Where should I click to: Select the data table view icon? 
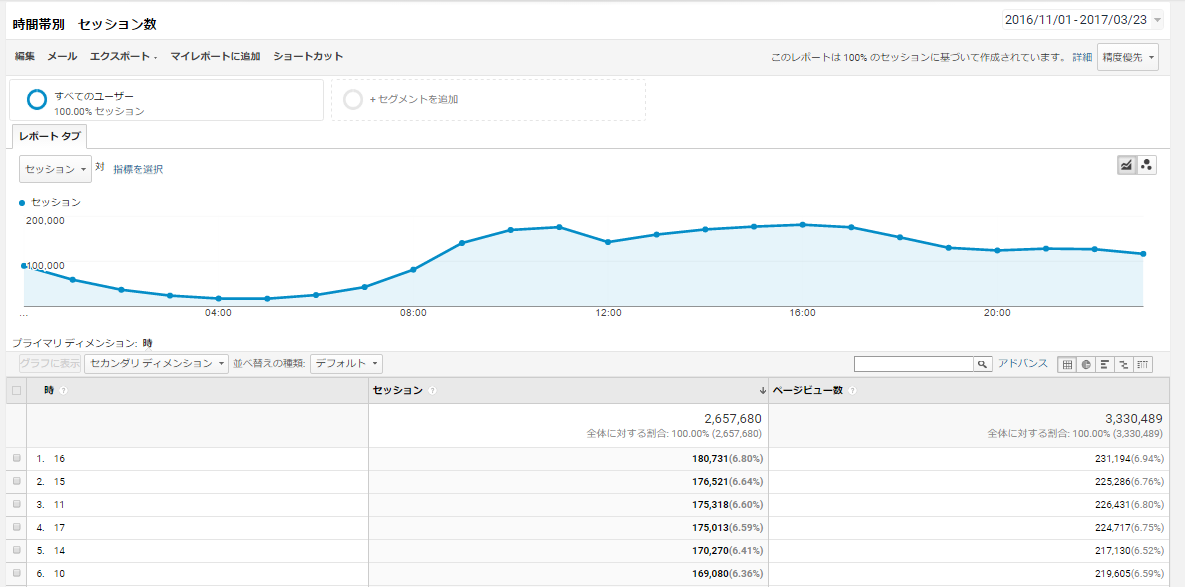click(1068, 364)
